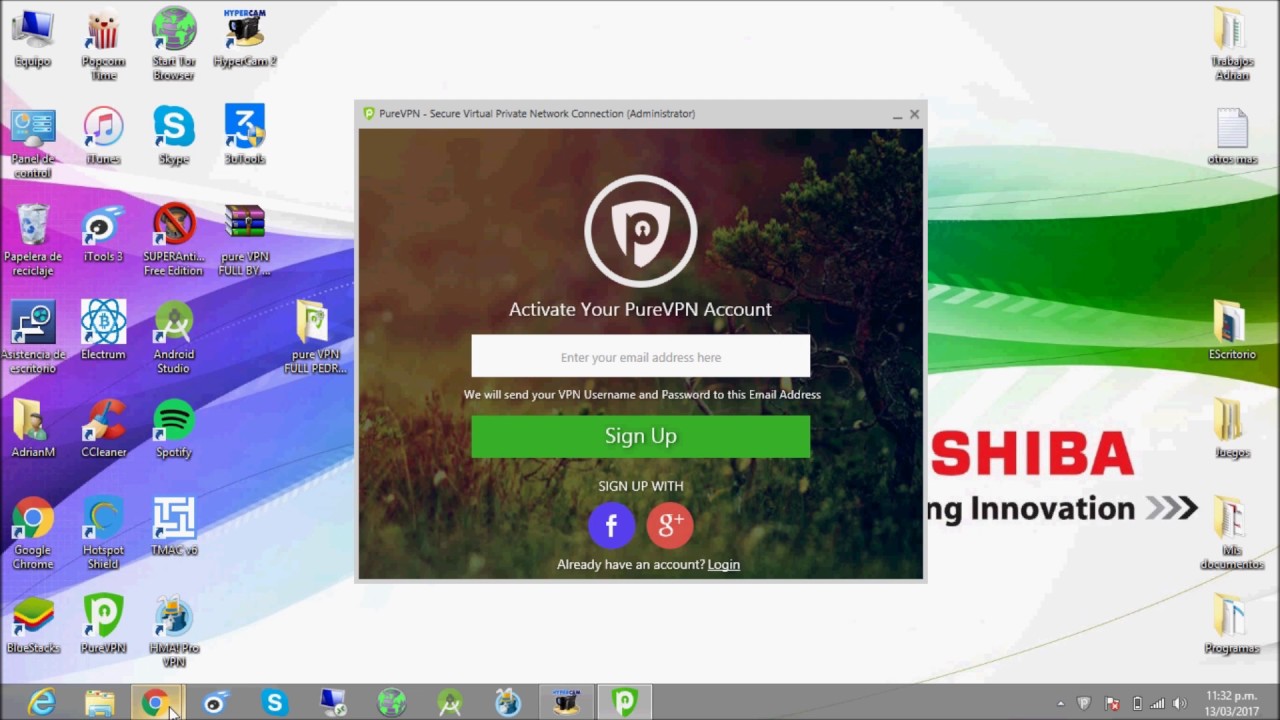Open the Trabajos Adrian folder
This screenshot has width=1280, height=720.
click(1232, 45)
